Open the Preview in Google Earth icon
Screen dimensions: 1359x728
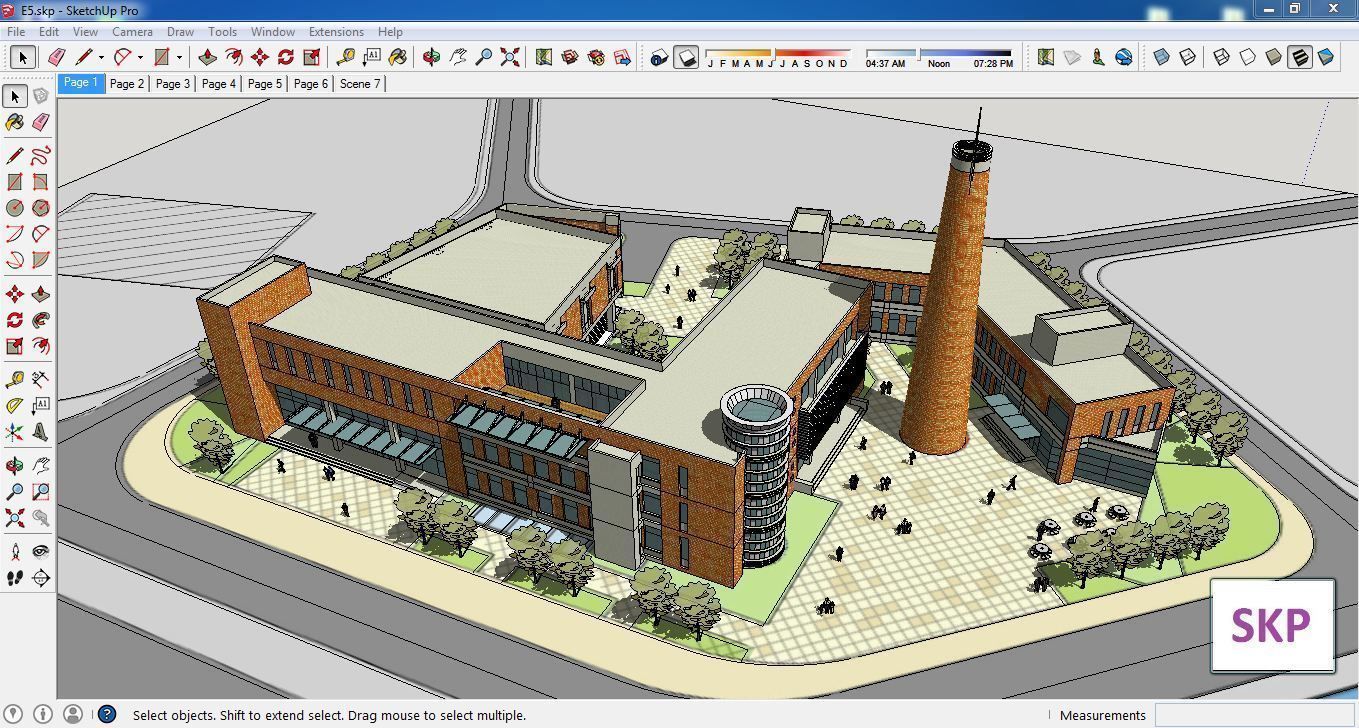1124,57
